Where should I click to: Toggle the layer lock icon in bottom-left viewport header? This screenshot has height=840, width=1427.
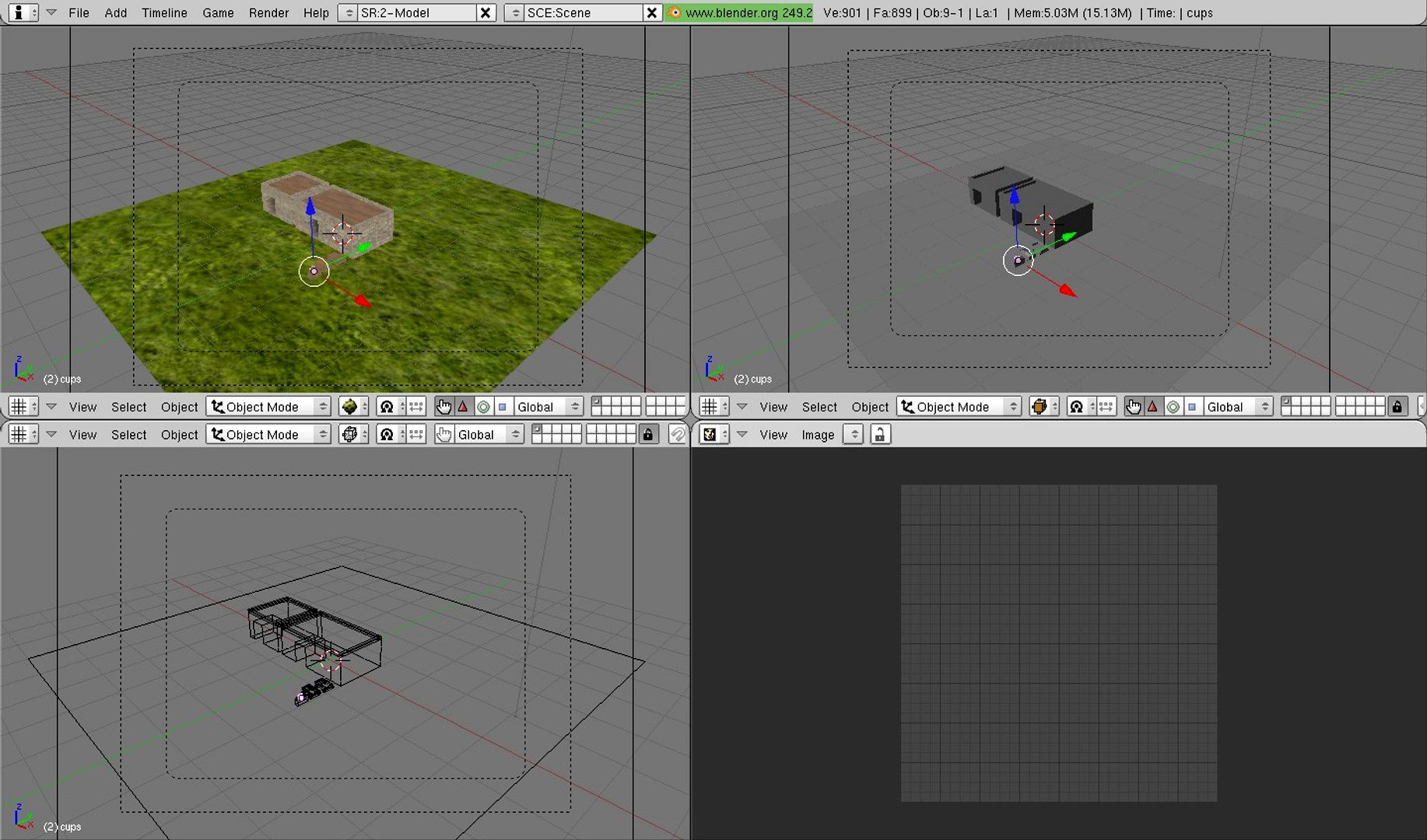[648, 435]
